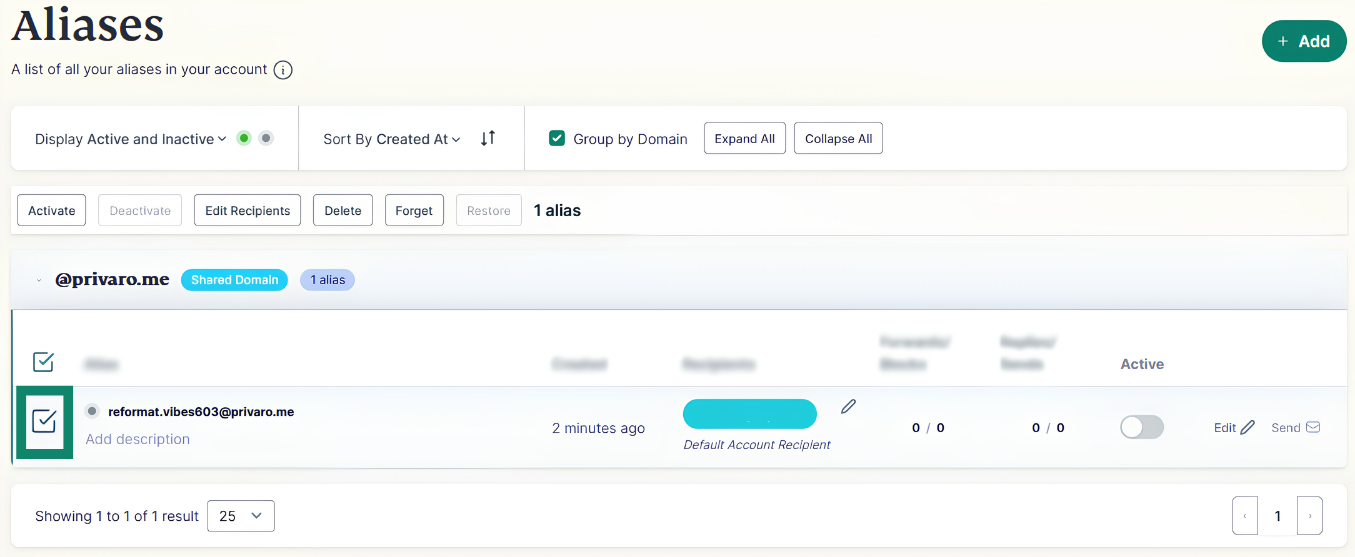
Task: Click the Edit Recipients button
Action: (247, 210)
